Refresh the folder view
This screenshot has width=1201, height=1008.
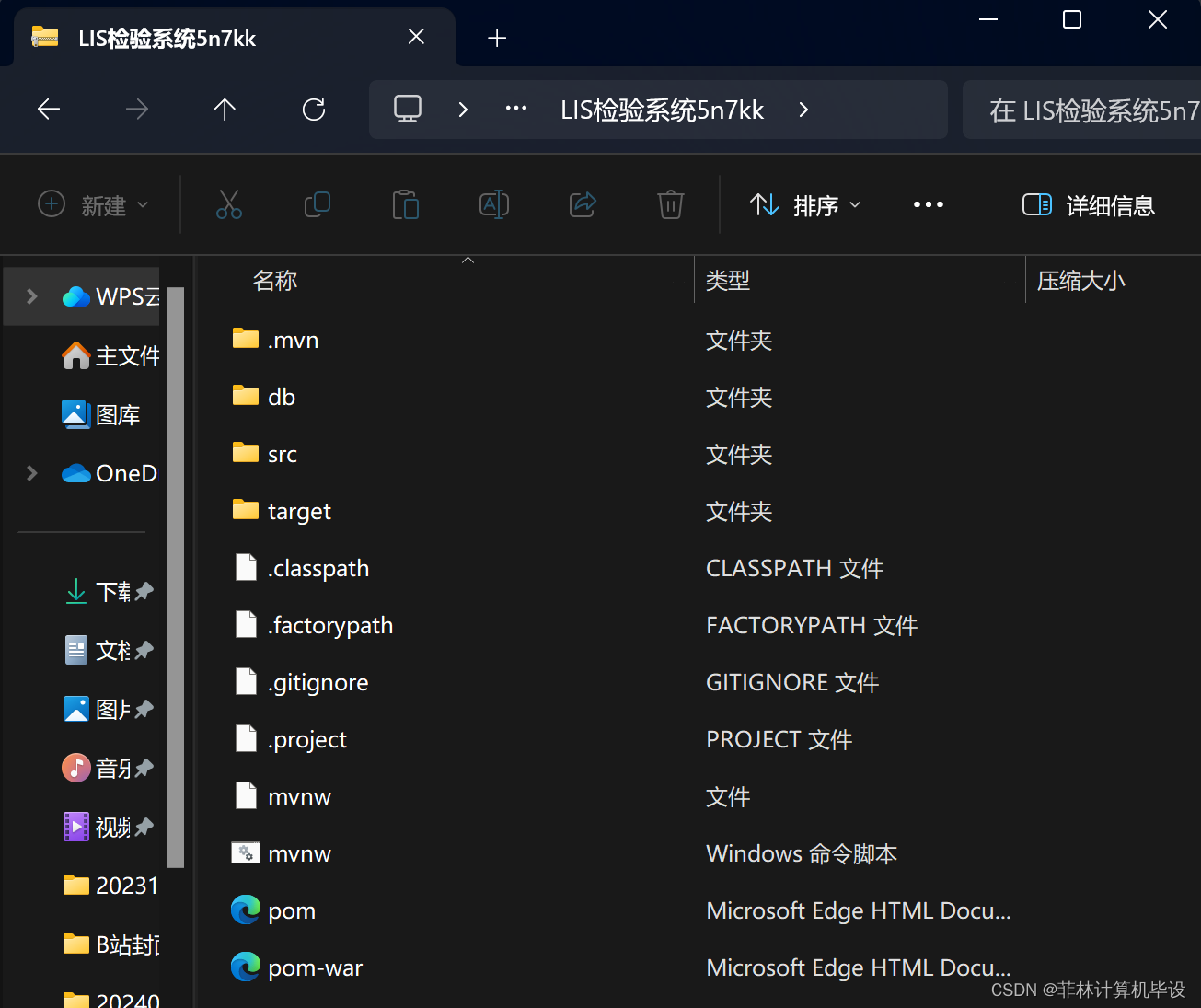314,109
